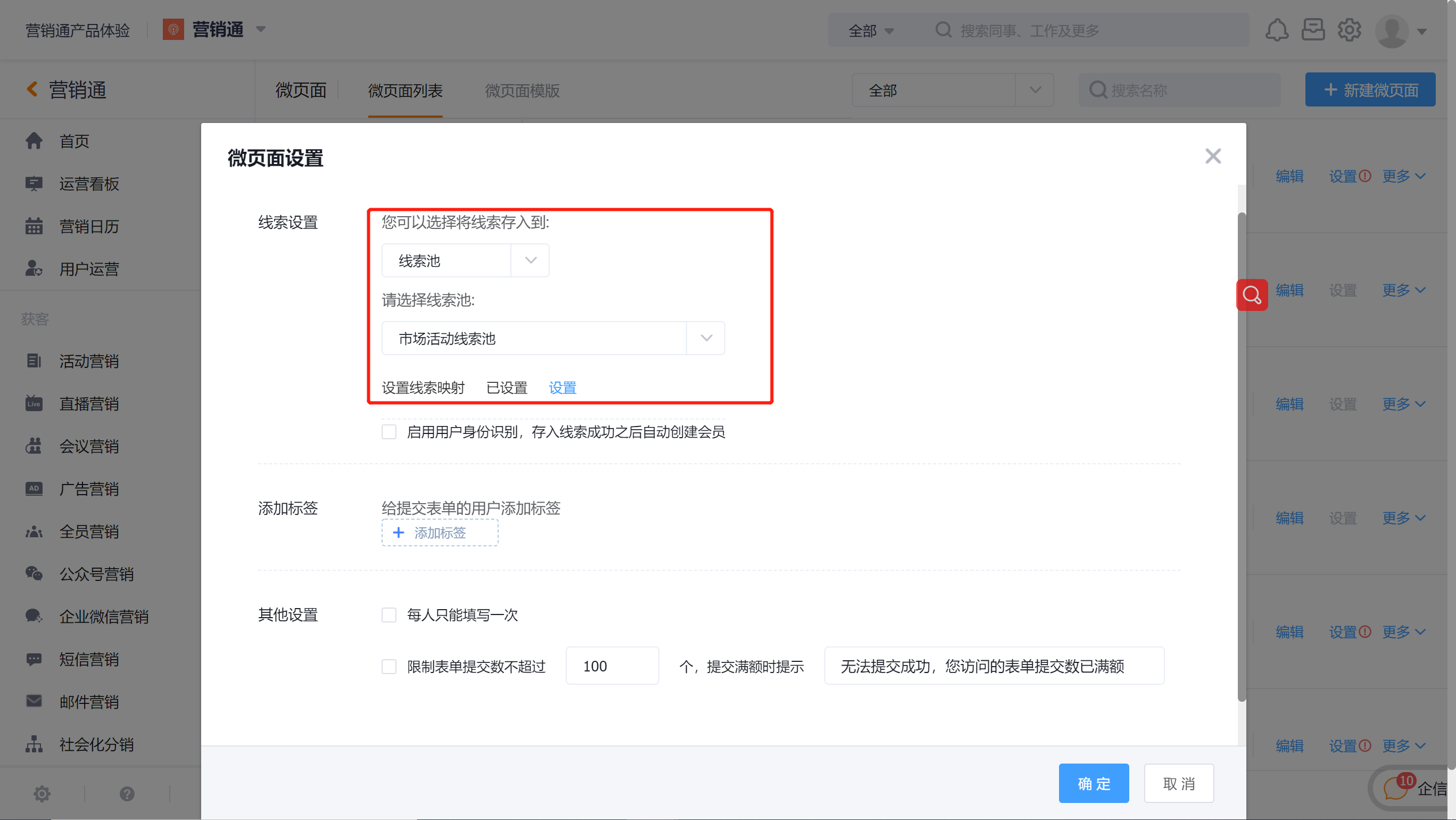The image size is (1456, 820).
Task: Click the 无法提交成功 message input field
Action: coord(994,666)
